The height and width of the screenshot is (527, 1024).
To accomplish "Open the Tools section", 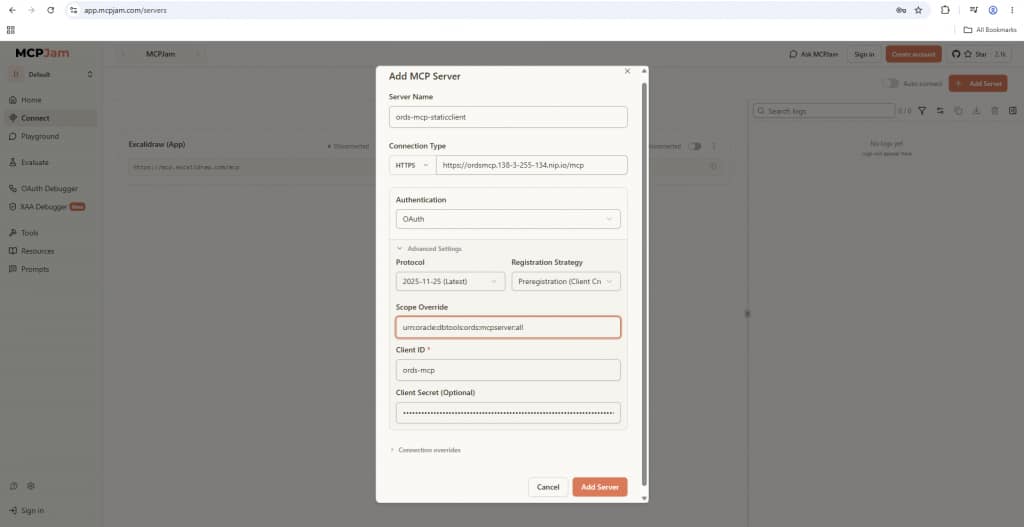I will [x=29, y=233].
